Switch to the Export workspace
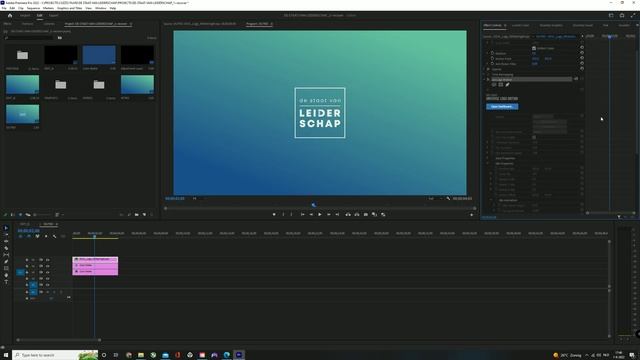Image resolution: width=640 pixels, height=360 pixels. 53,16
